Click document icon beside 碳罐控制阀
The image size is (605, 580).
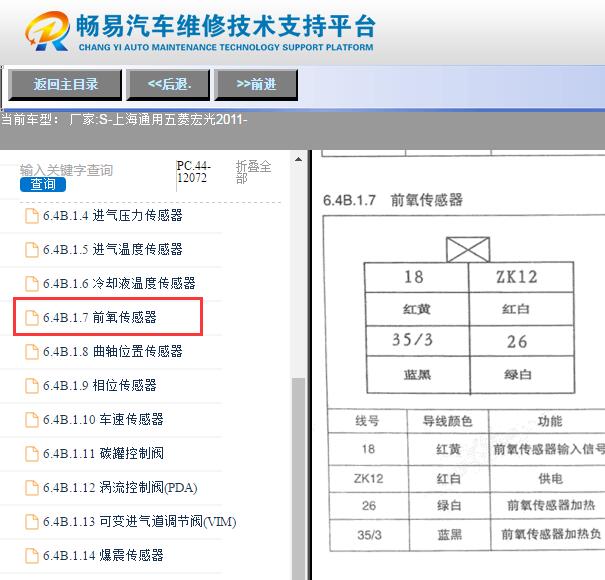(32, 453)
